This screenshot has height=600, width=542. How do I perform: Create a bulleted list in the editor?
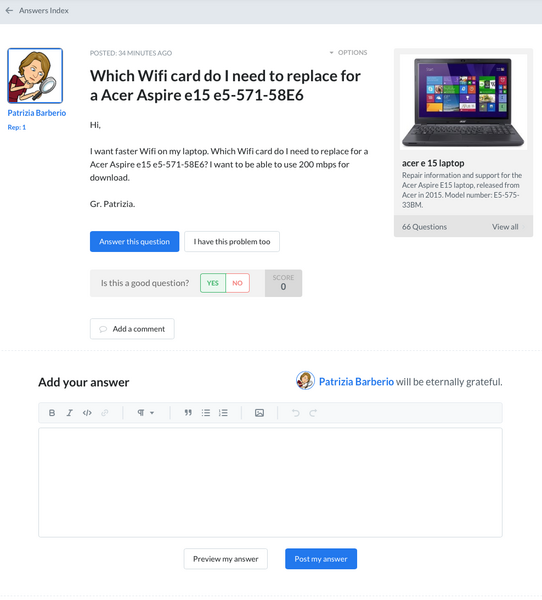pyautogui.click(x=206, y=412)
